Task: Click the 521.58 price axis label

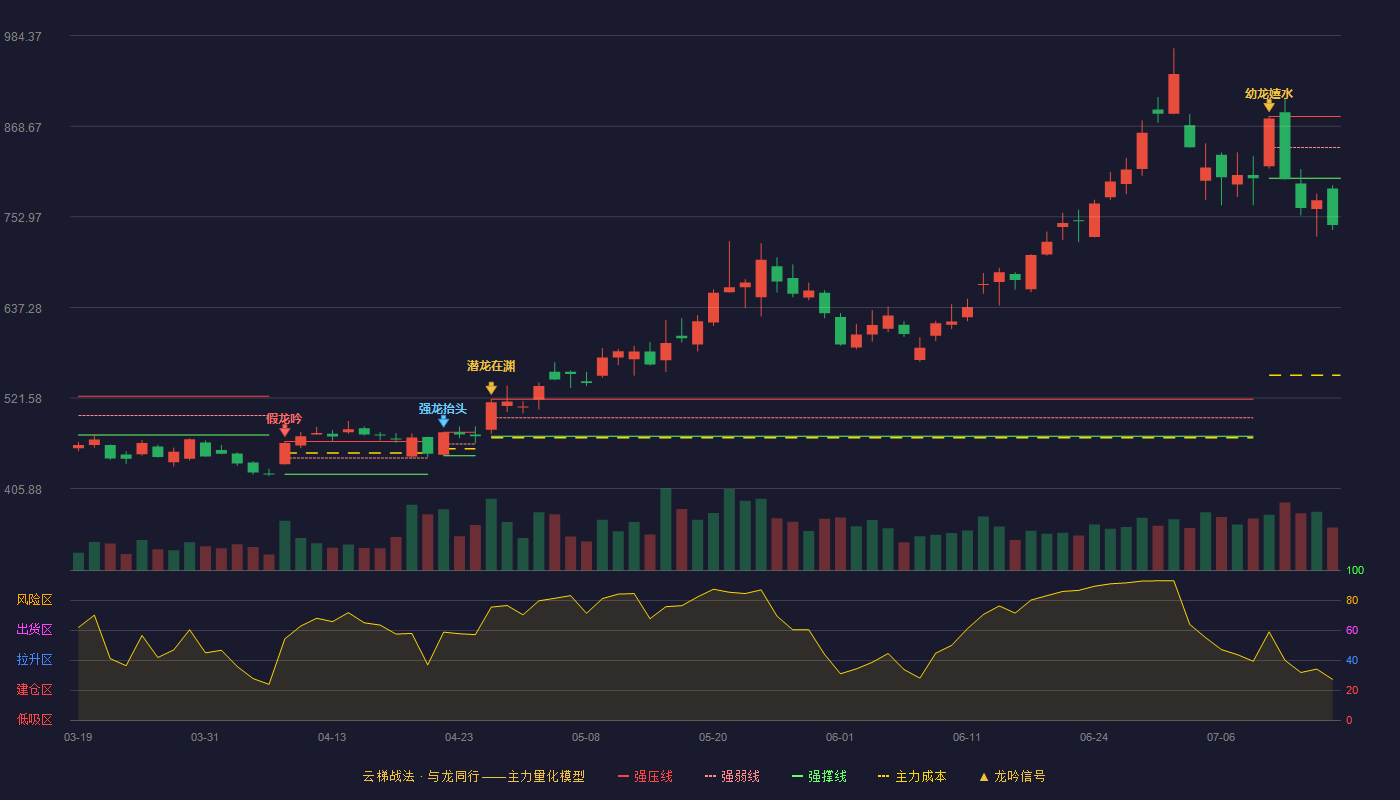Action: pos(23,399)
